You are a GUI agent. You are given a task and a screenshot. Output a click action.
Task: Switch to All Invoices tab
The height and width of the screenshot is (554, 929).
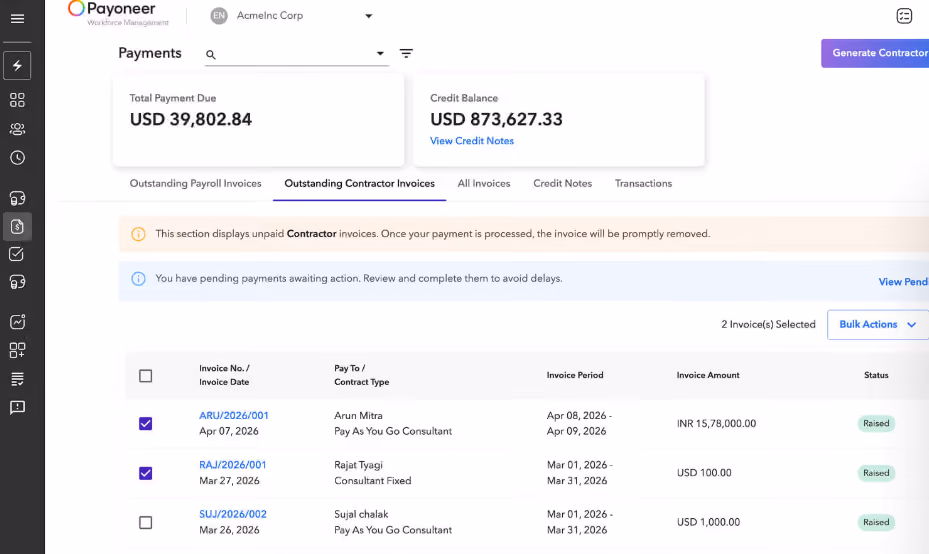(x=483, y=184)
